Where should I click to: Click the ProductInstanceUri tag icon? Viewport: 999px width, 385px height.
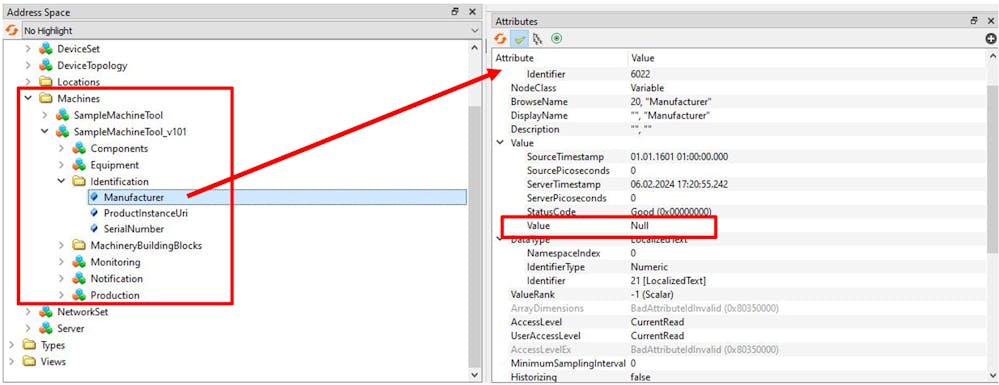coord(94,213)
